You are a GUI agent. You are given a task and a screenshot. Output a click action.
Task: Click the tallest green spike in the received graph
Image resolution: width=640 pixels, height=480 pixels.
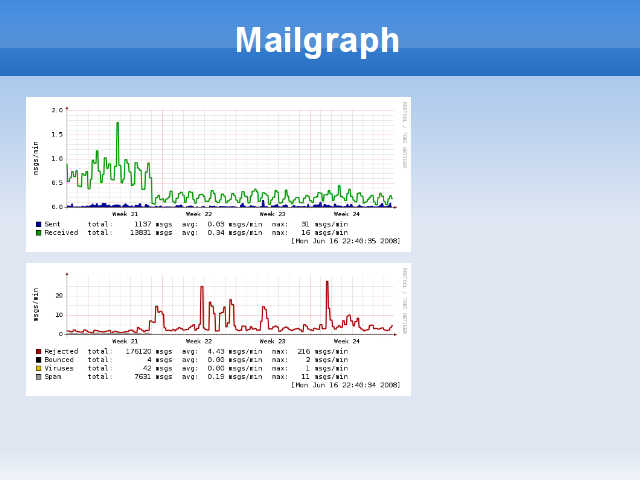pyautogui.click(x=118, y=143)
